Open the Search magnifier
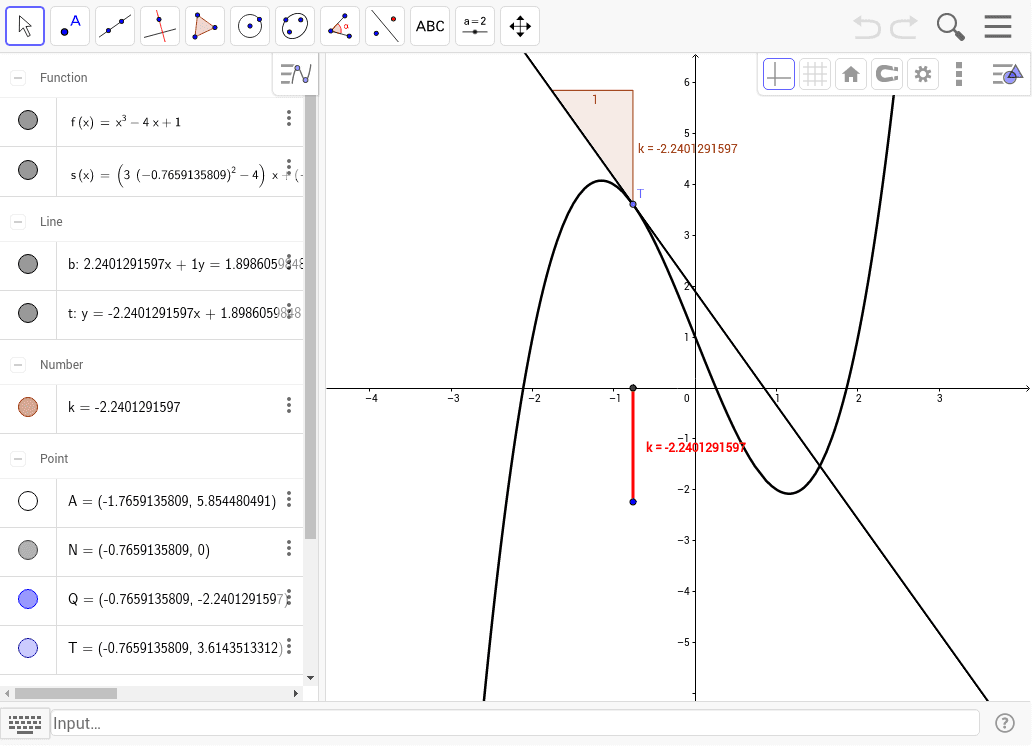1032x746 pixels. point(950,27)
